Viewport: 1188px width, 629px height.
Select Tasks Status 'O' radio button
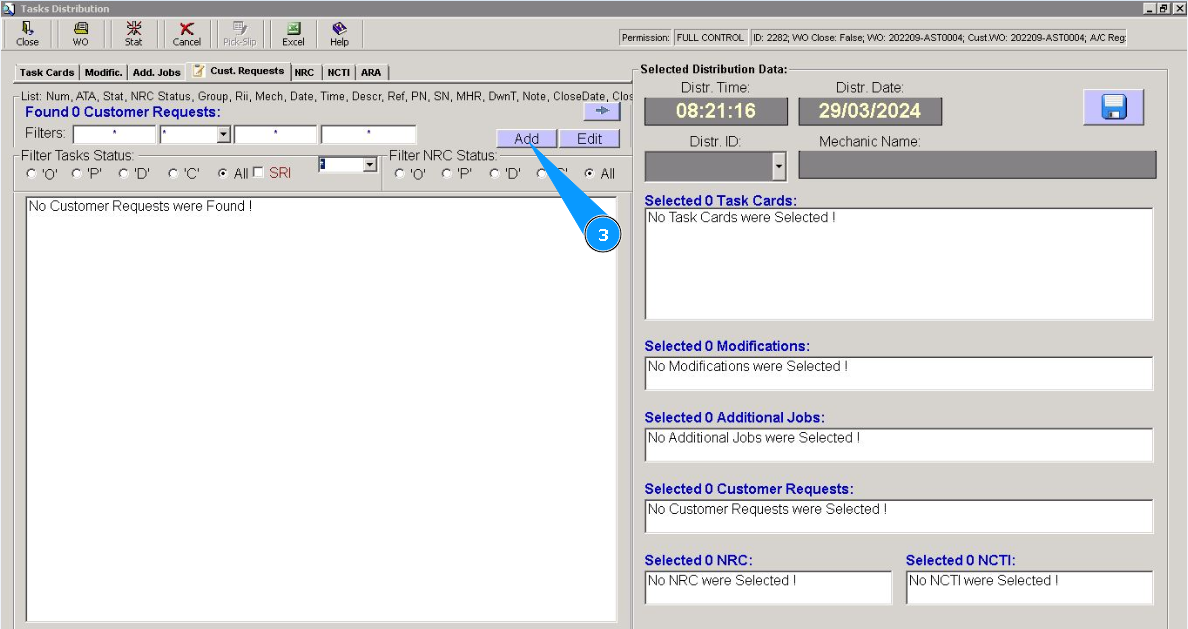tap(32, 174)
